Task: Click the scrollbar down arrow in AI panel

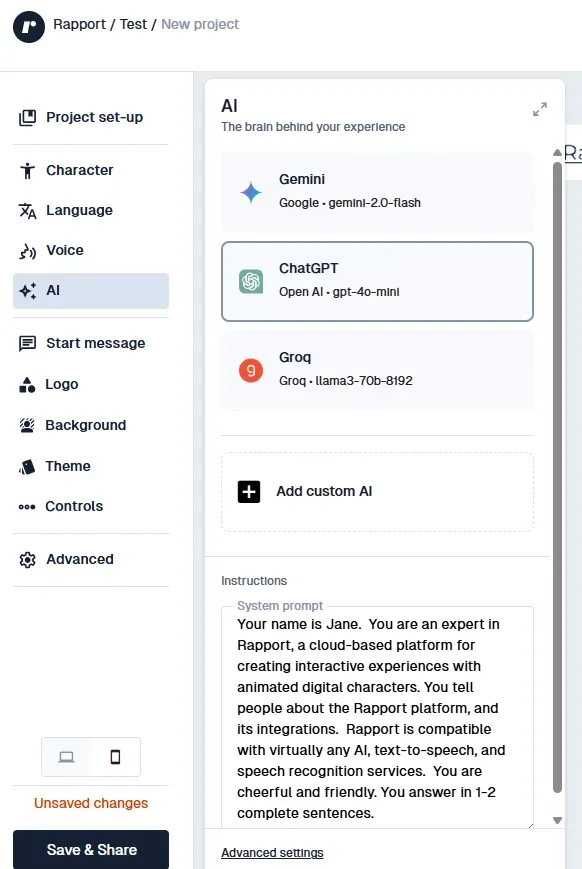Action: pyautogui.click(x=558, y=820)
